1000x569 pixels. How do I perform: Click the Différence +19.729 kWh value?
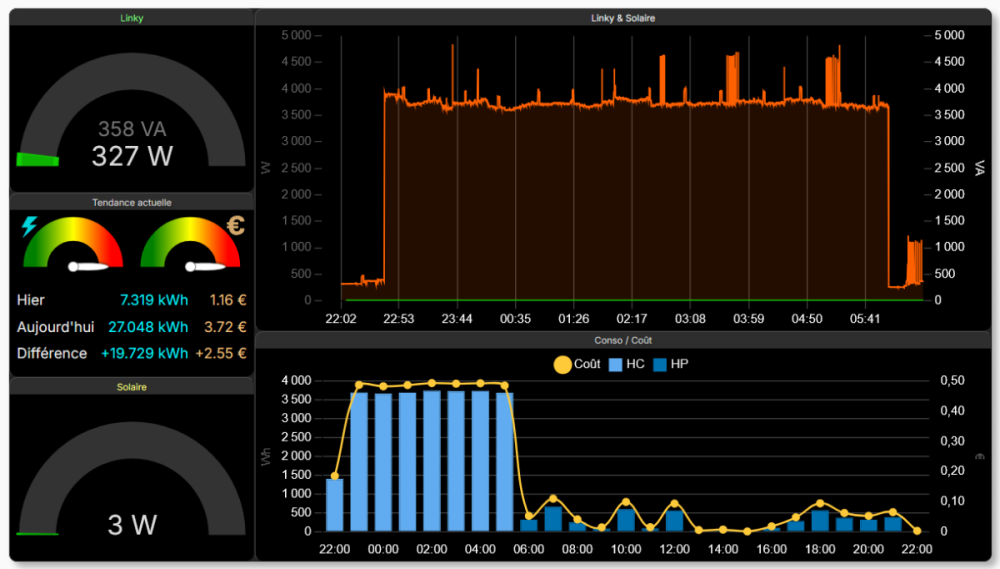click(144, 353)
